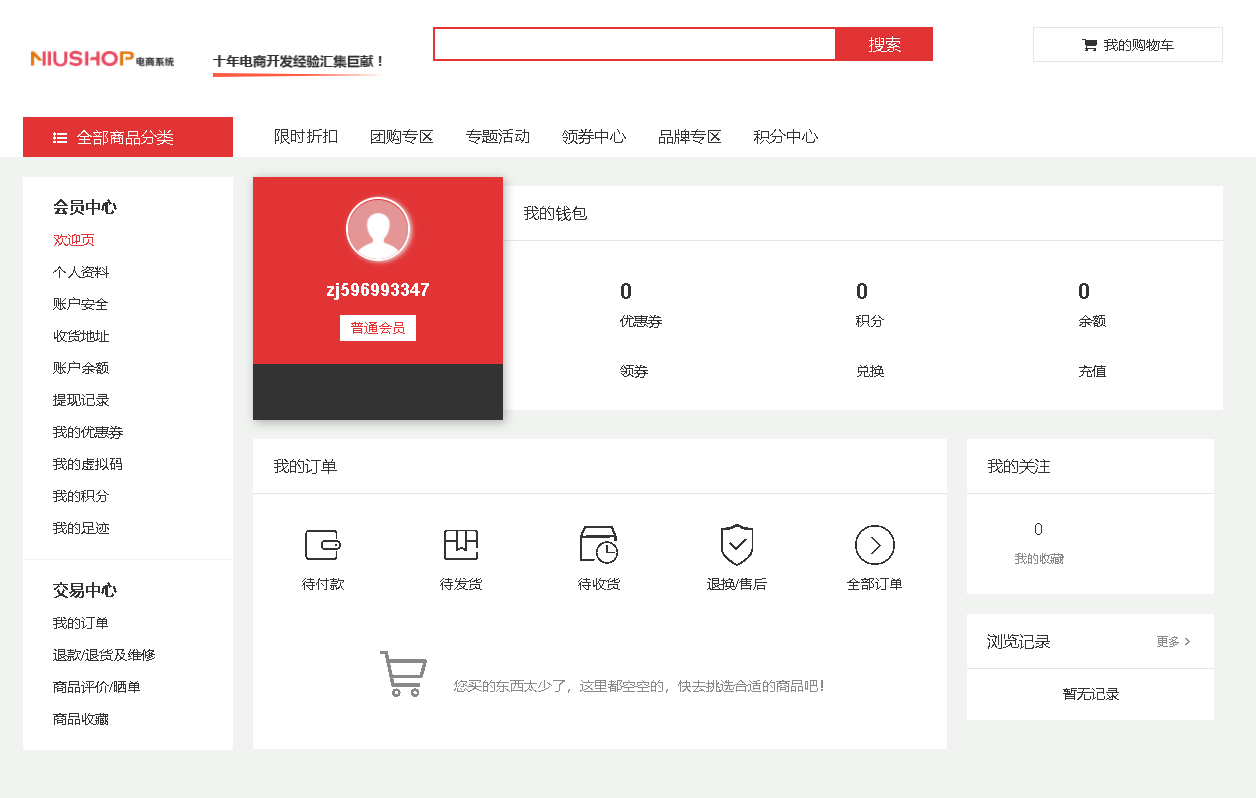Click the wallet icon for 待付款 orders
Image resolution: width=1256 pixels, height=798 pixels.
[322, 545]
